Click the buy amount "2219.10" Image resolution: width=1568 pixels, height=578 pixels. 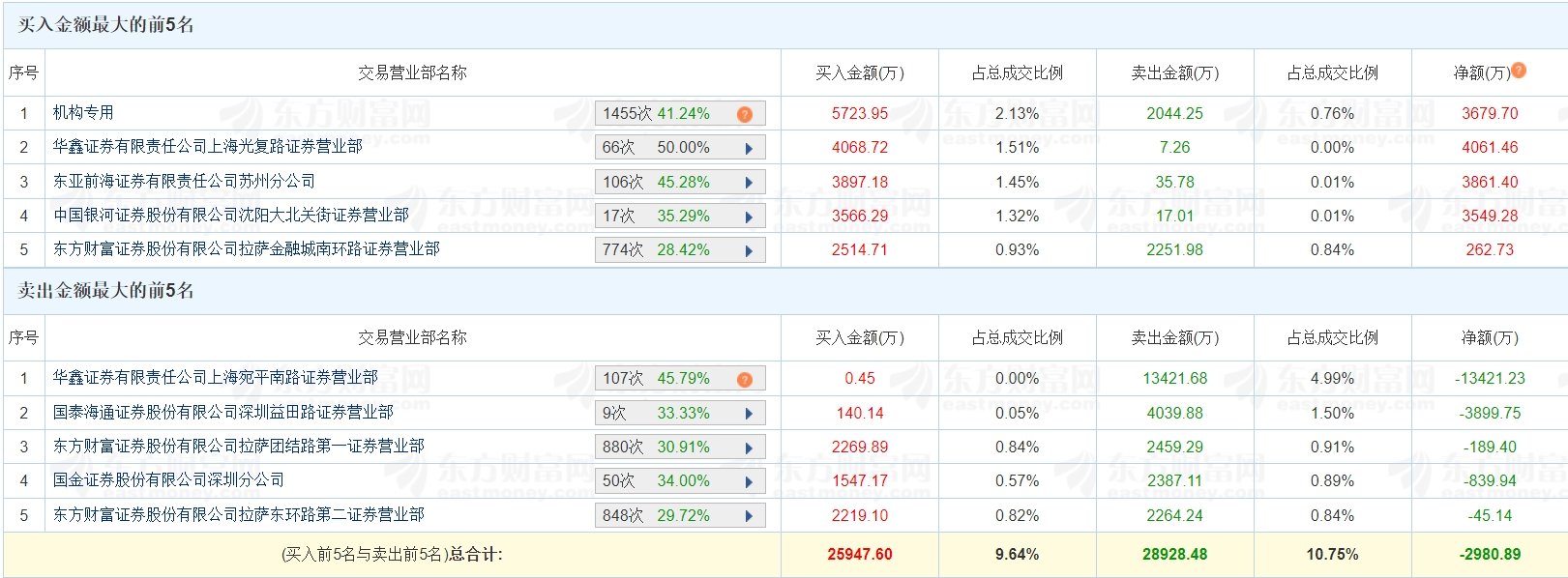pos(860,516)
